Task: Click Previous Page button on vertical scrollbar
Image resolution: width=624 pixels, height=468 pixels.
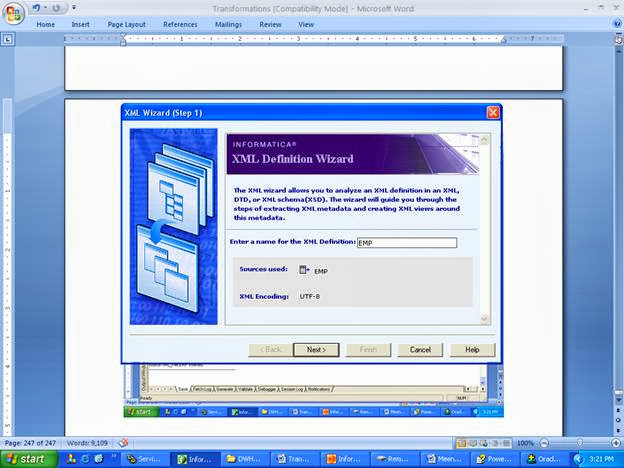Action: coord(618,411)
